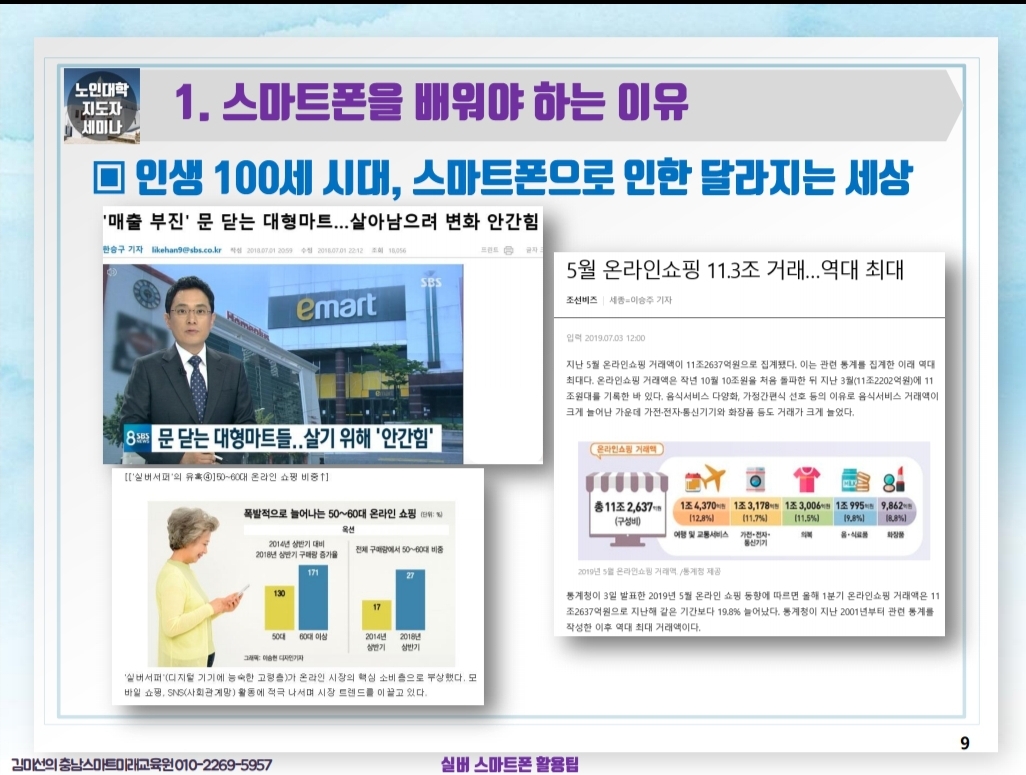
Task: Click the 1조 995 food value box
Action: (855, 511)
